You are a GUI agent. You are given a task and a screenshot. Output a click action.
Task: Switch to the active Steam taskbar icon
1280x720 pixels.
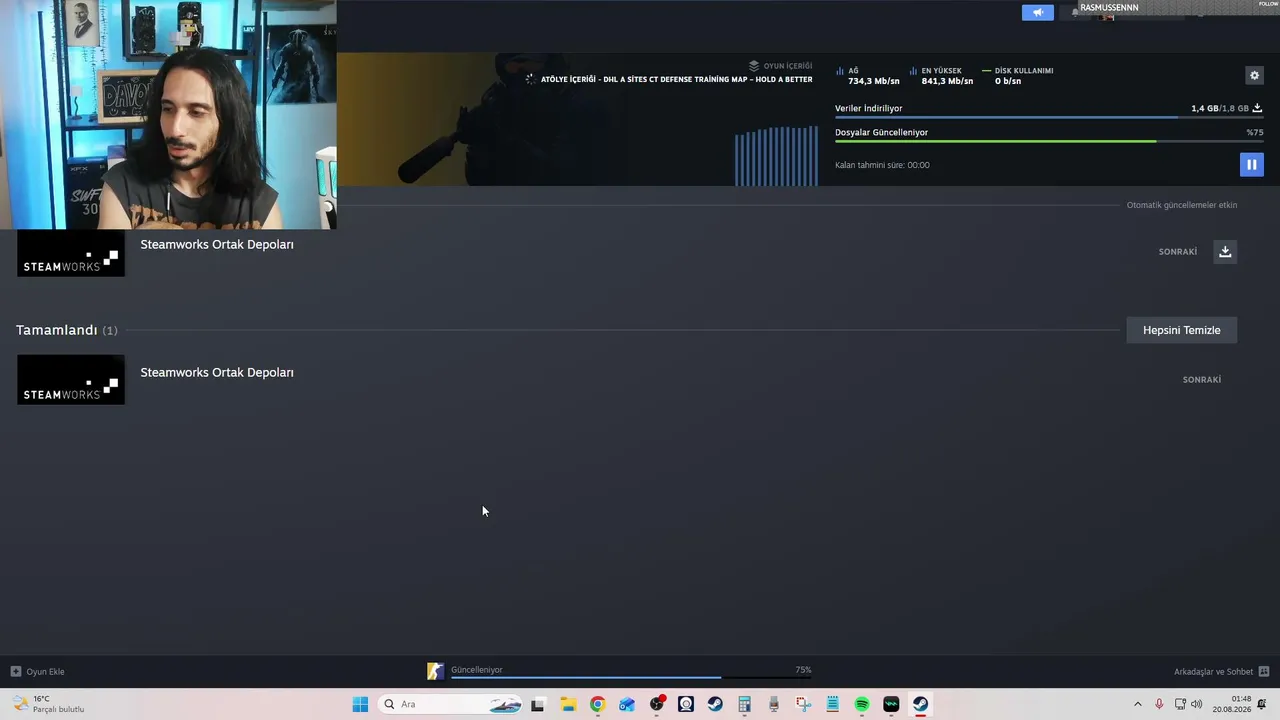tap(920, 704)
